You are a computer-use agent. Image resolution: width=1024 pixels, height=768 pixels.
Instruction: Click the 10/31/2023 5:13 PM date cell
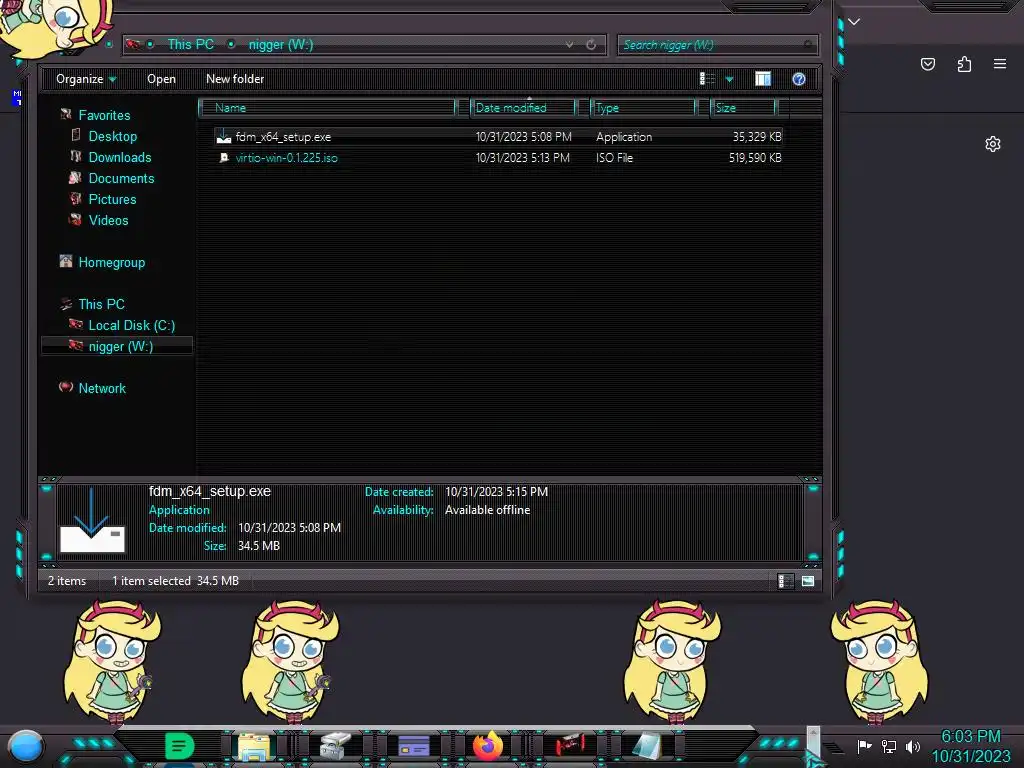click(522, 157)
